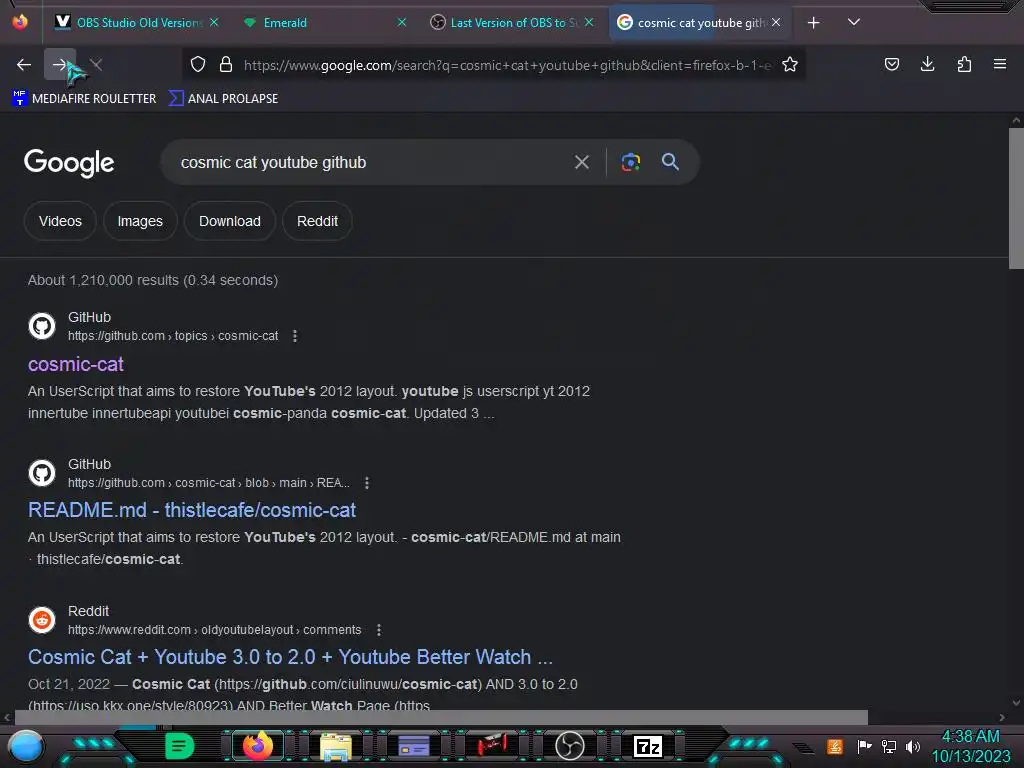
Task: Open File Explorer from taskbar
Action: 336,746
